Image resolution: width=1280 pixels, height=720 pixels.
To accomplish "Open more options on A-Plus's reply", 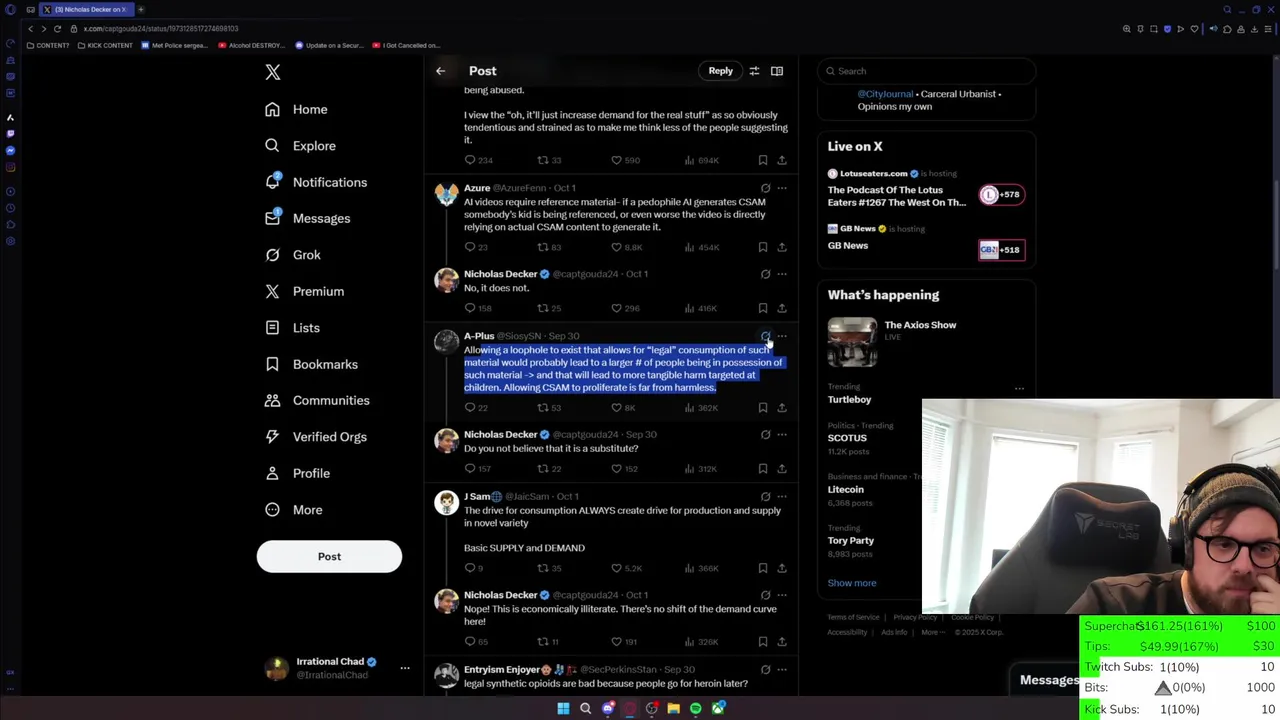I will 782,336.
